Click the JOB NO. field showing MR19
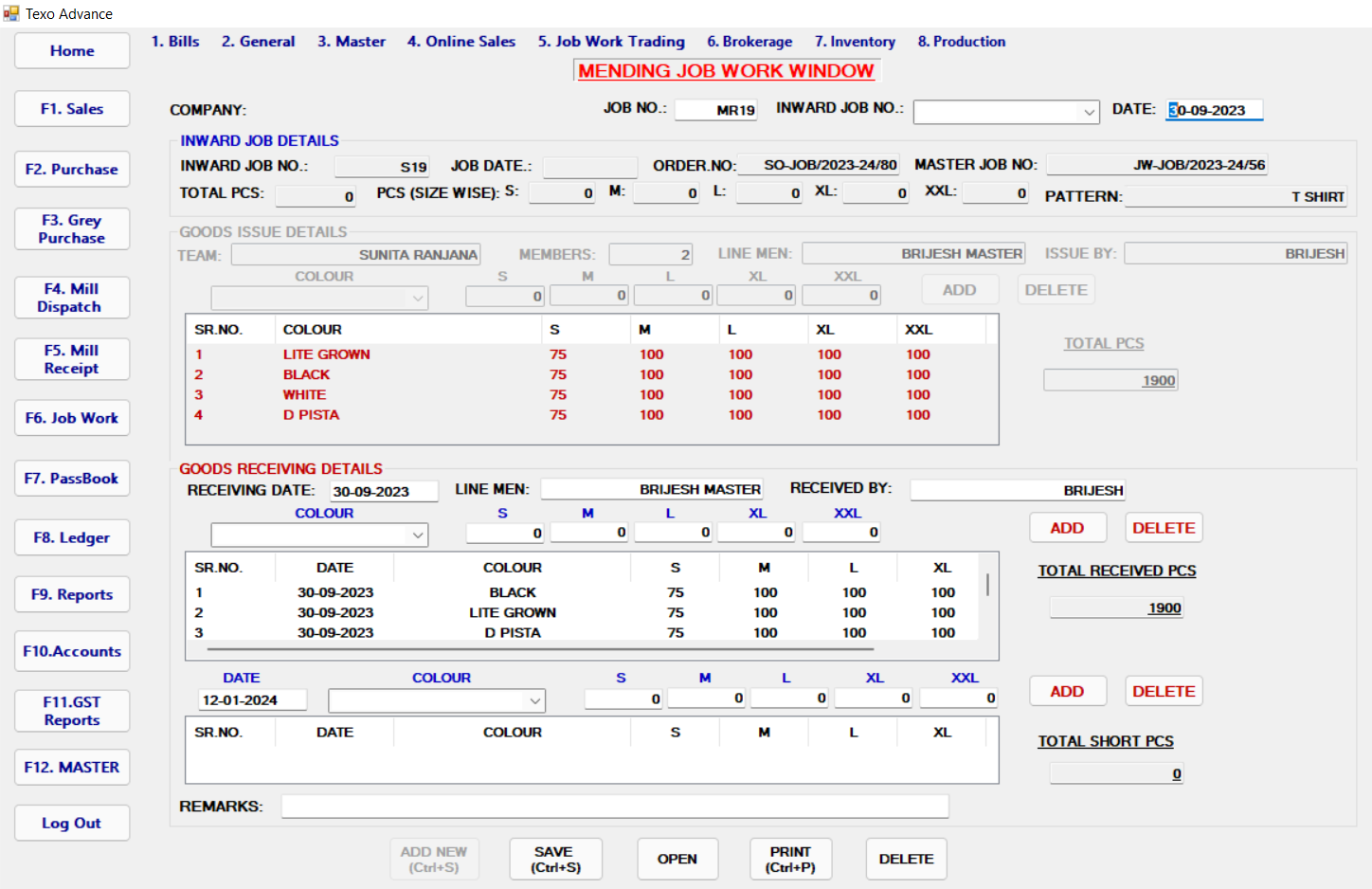The image size is (1372, 889). click(716, 110)
